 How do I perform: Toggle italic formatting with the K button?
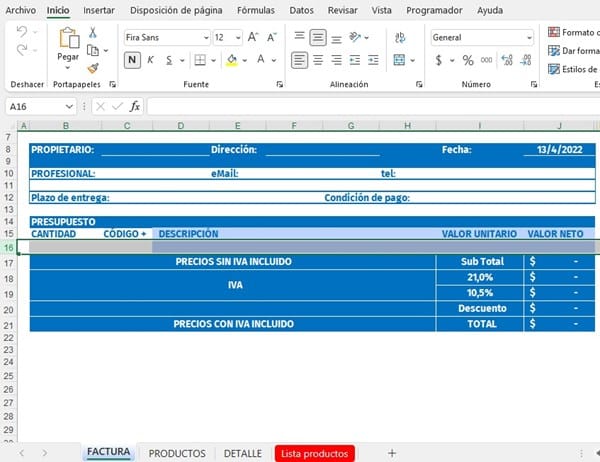152,60
